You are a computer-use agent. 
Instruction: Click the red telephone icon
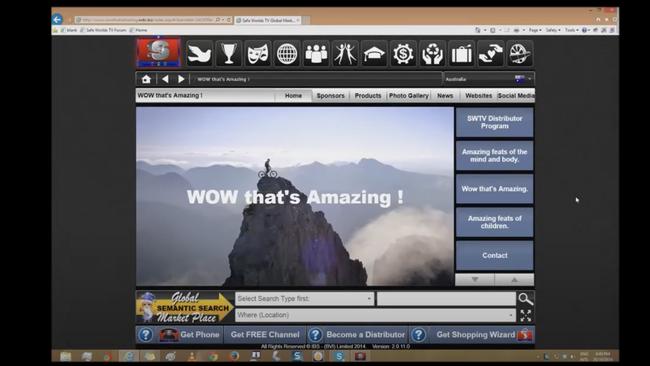click(x=169, y=334)
